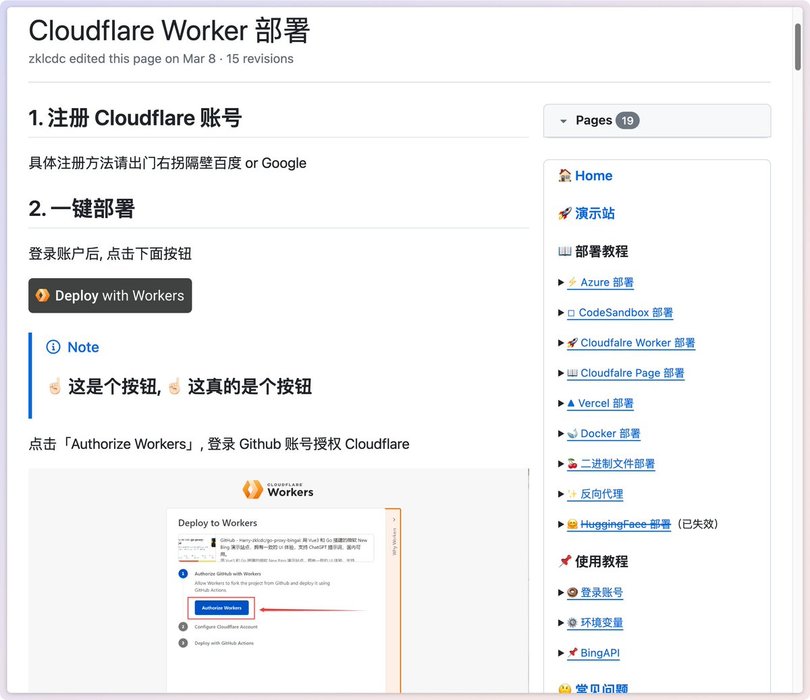Open the struck-through HuggingFace 部署 link
The height and width of the screenshot is (700, 810).
pyautogui.click(x=625, y=524)
